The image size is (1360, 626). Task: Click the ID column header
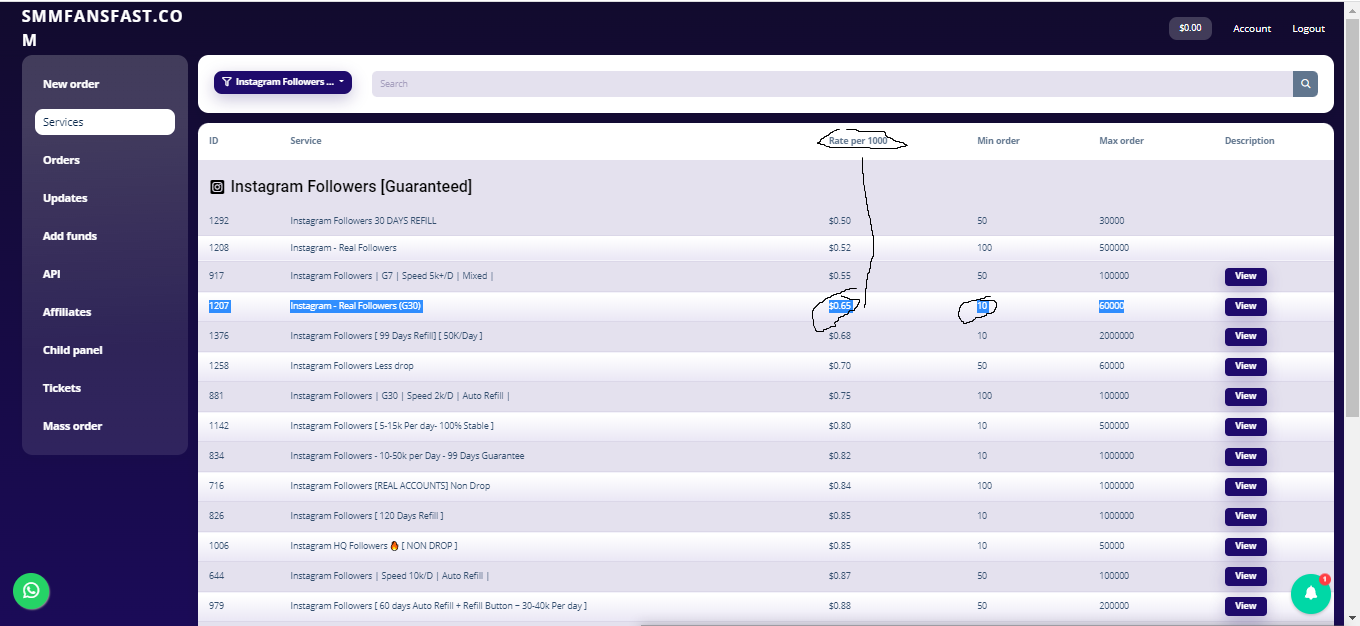(213, 141)
